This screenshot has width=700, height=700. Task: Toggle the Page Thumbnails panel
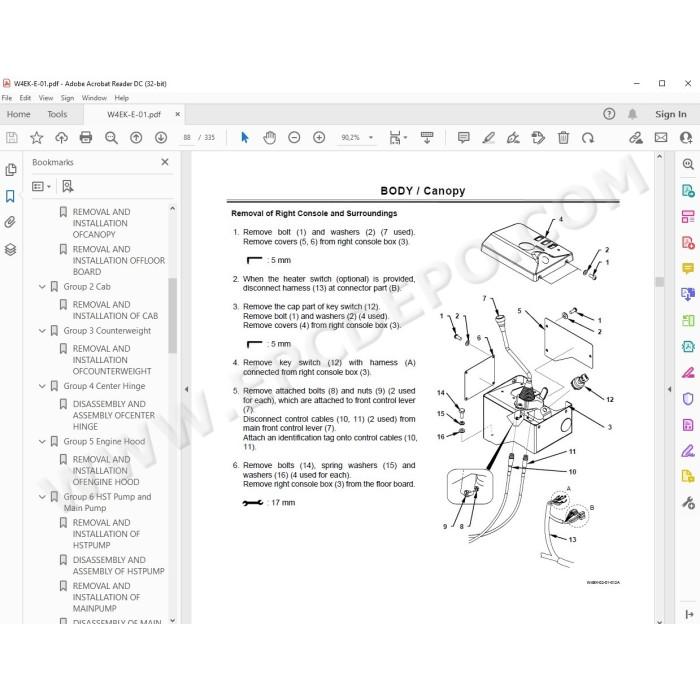10,170
